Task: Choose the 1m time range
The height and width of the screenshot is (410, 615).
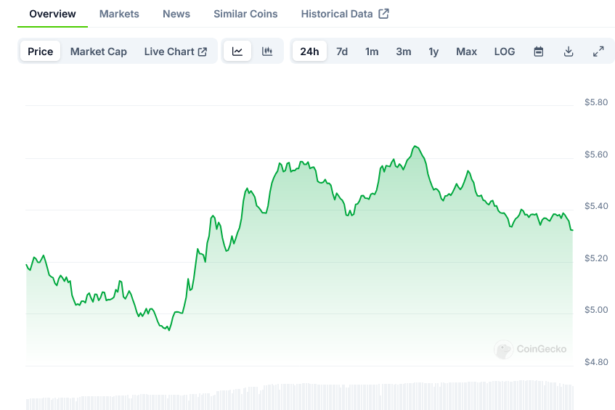Action: pos(372,51)
